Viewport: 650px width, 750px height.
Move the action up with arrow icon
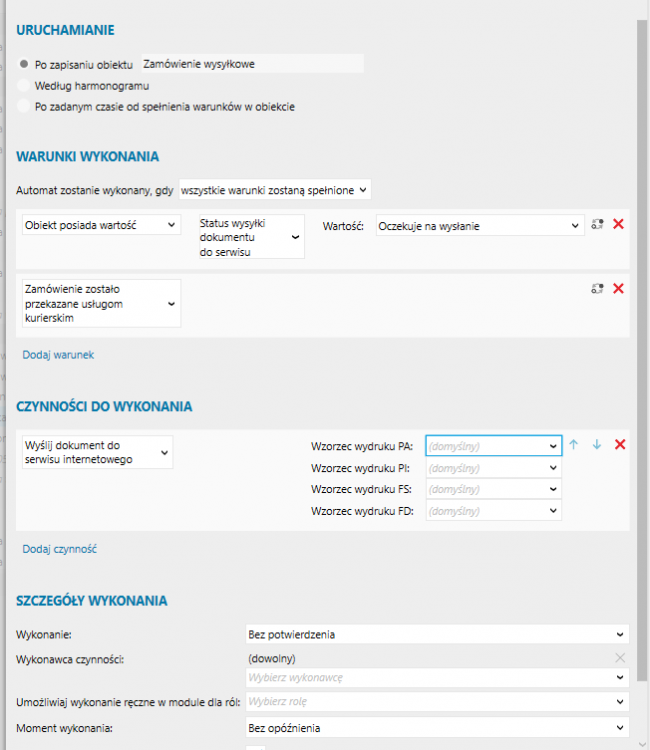573,444
